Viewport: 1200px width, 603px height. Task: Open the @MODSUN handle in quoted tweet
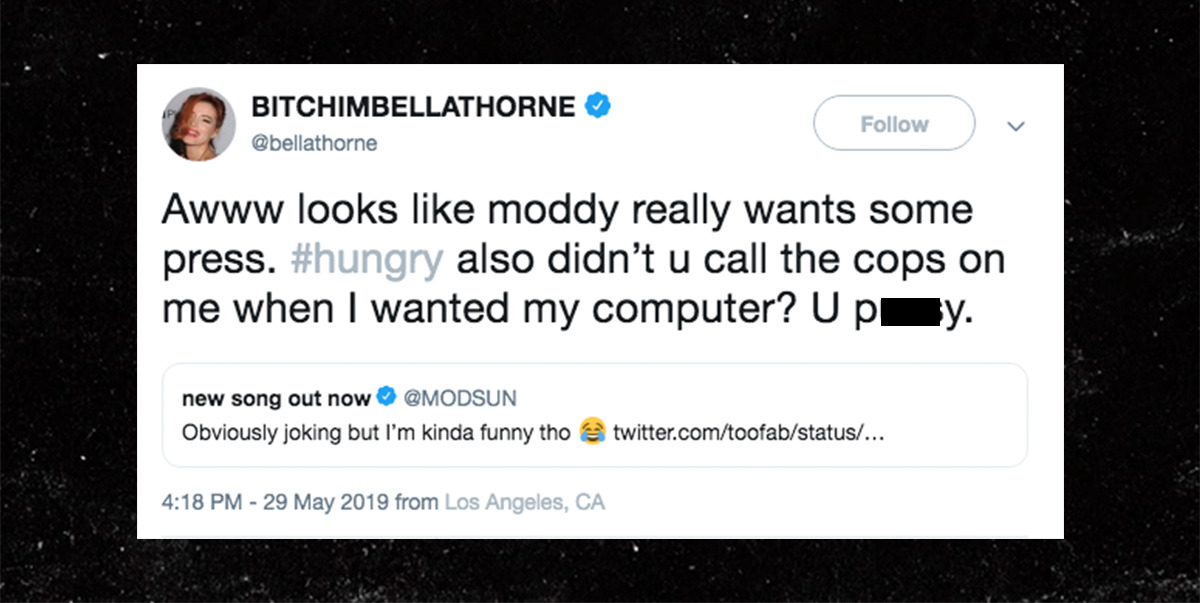[459, 398]
